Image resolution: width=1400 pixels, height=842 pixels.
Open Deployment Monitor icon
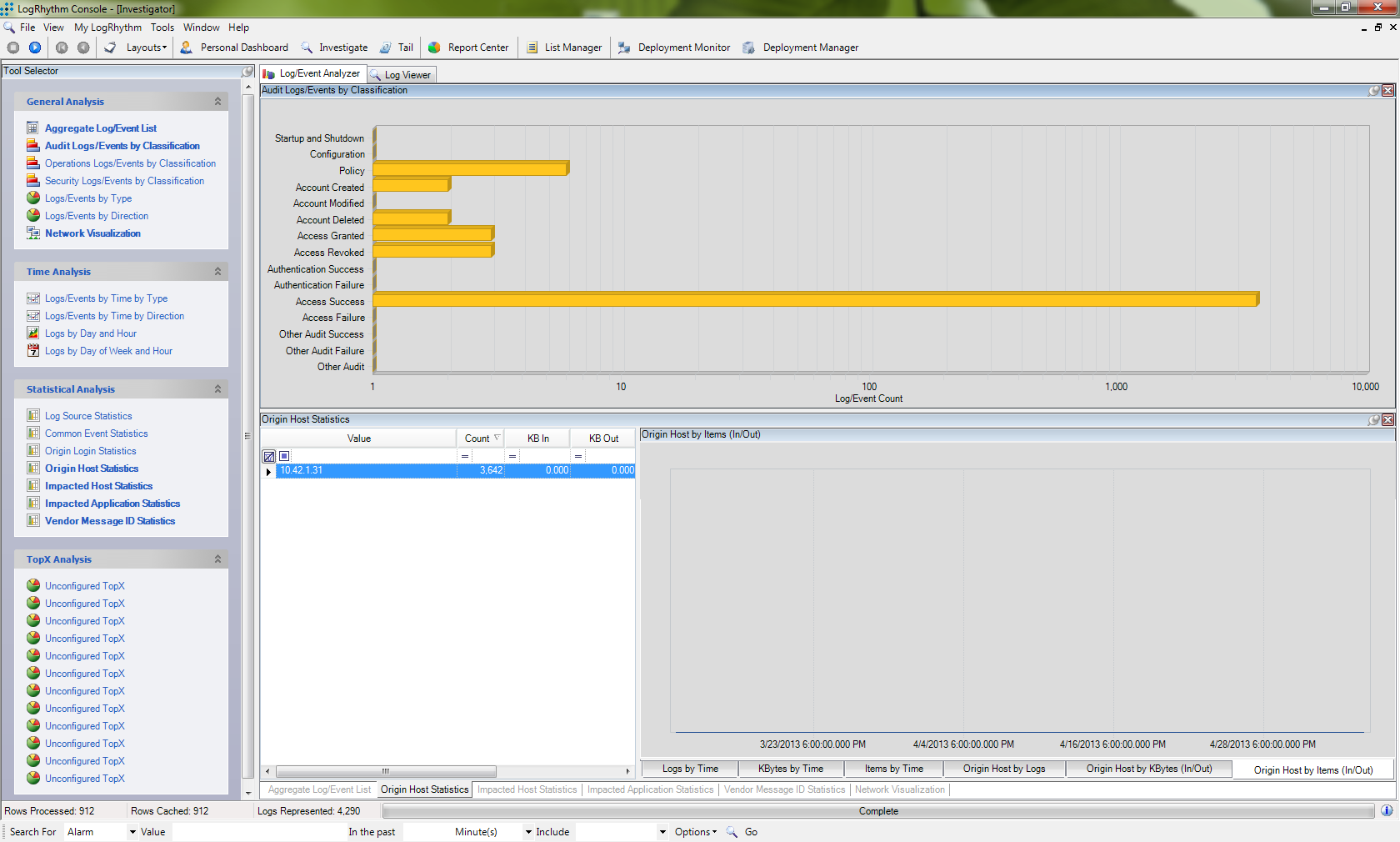pyautogui.click(x=624, y=48)
